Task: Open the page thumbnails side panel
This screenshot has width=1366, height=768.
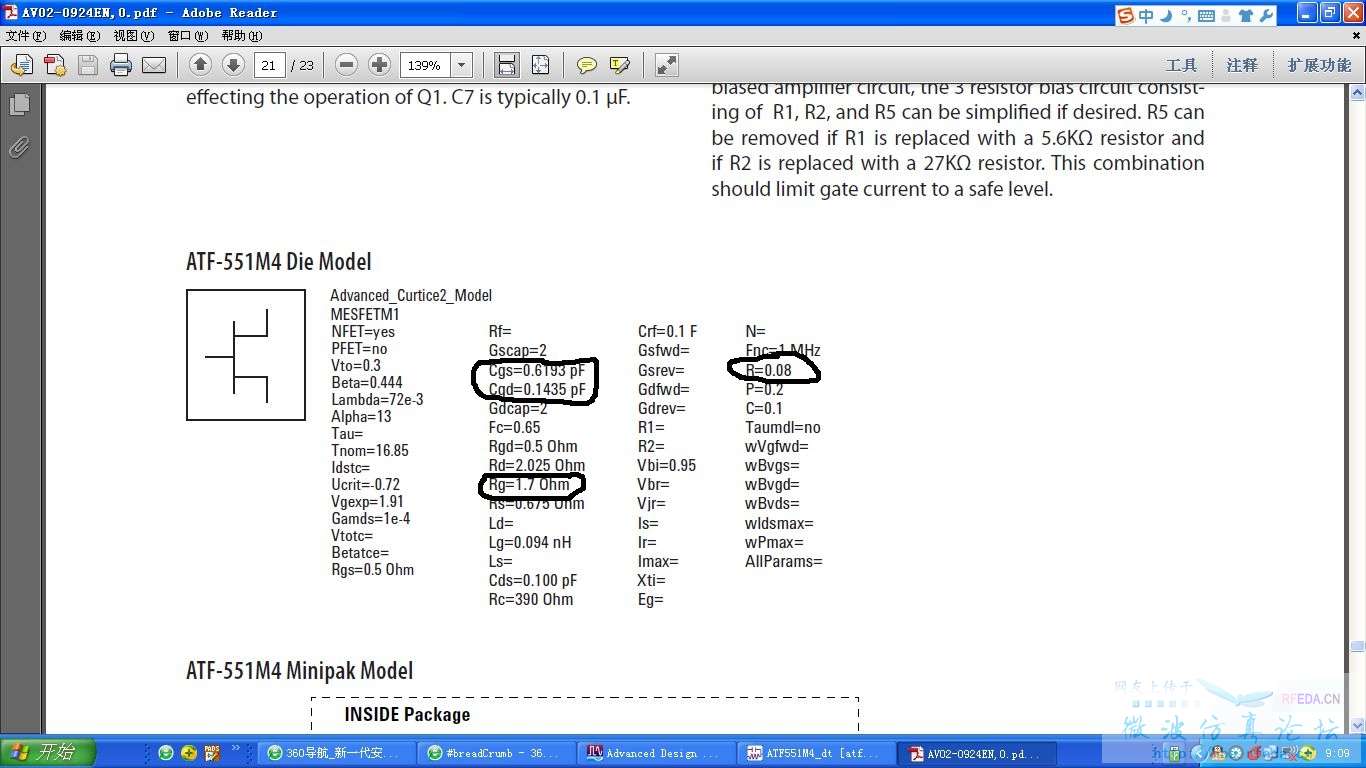Action: [18, 104]
